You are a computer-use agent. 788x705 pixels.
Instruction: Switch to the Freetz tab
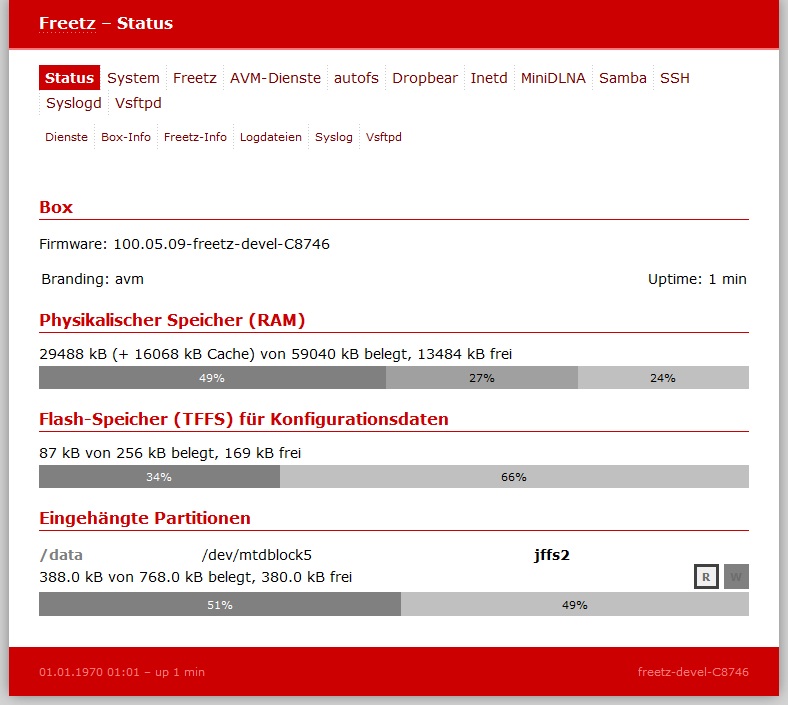tap(194, 78)
